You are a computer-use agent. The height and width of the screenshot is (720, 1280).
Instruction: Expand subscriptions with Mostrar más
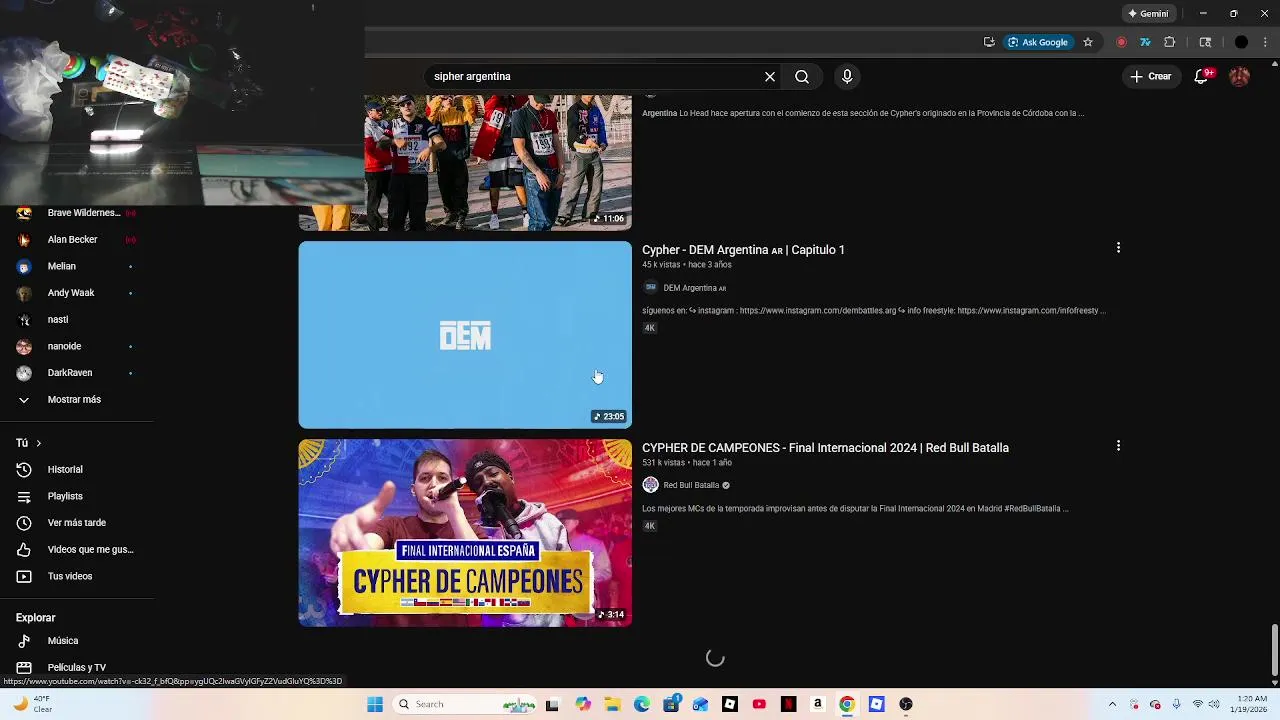[76, 399]
